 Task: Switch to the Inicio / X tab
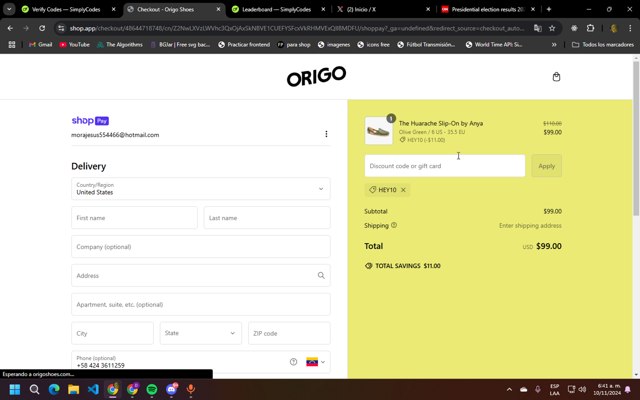[x=361, y=9]
